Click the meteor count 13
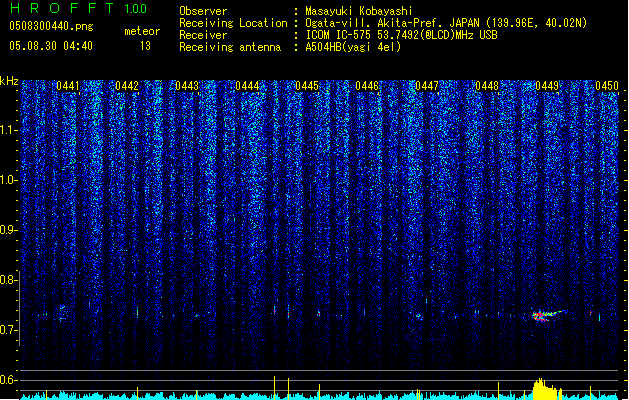Image resolution: width=629 pixels, height=400 pixels. click(145, 46)
